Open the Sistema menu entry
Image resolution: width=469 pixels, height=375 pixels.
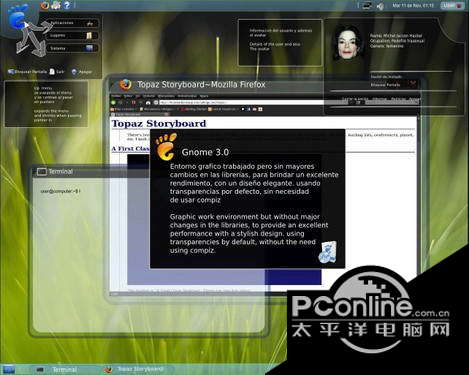[72, 48]
